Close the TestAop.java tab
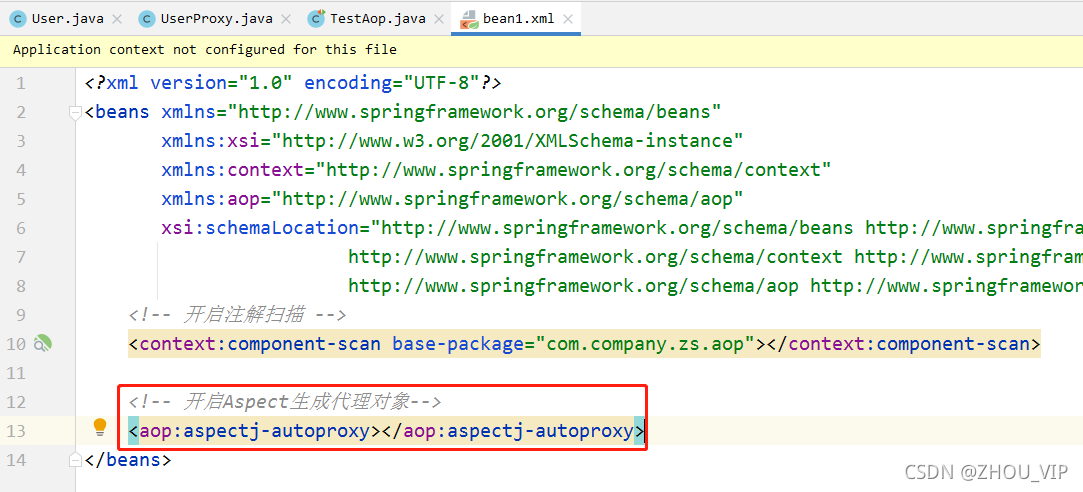 439,19
